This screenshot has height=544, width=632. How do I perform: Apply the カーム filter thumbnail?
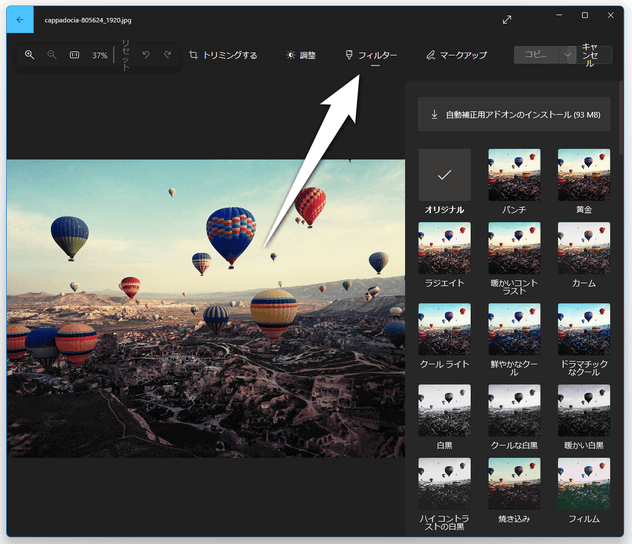[x=584, y=248]
